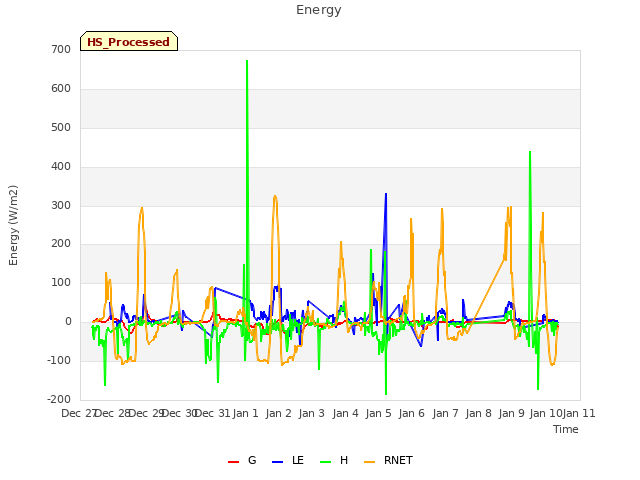Click the 400 y-axis tick label
This screenshot has width=640, height=480.
pyautogui.click(x=61, y=167)
